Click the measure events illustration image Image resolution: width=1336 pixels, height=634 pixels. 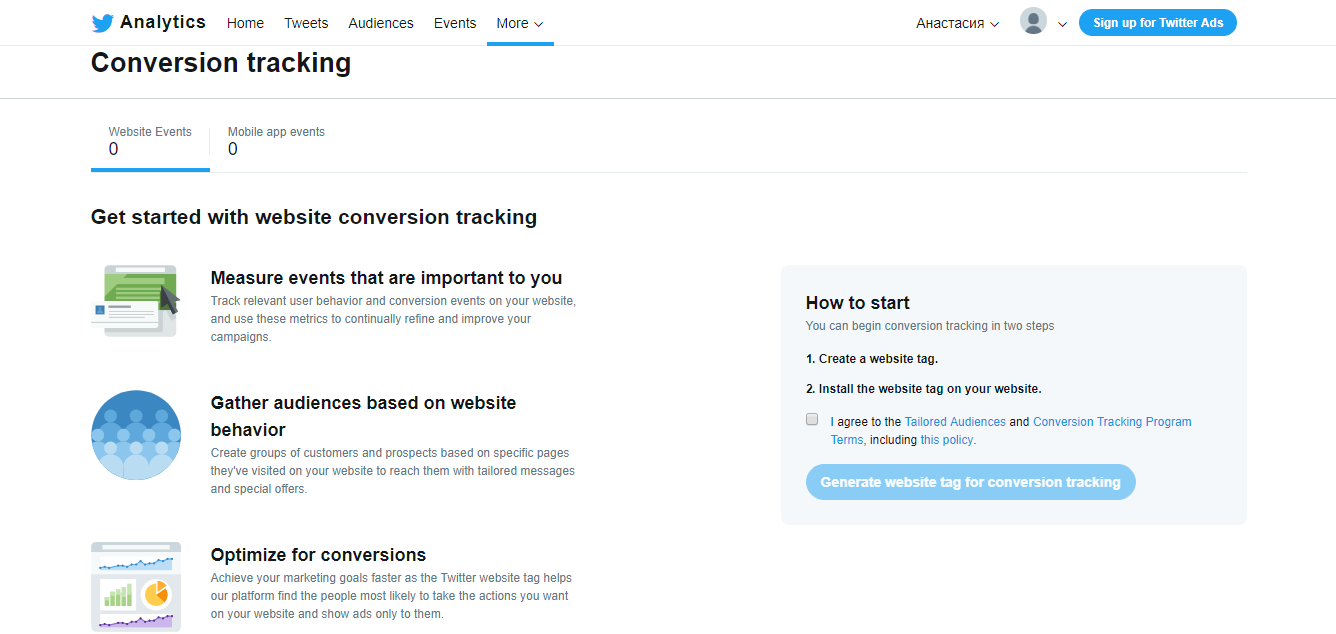135,300
